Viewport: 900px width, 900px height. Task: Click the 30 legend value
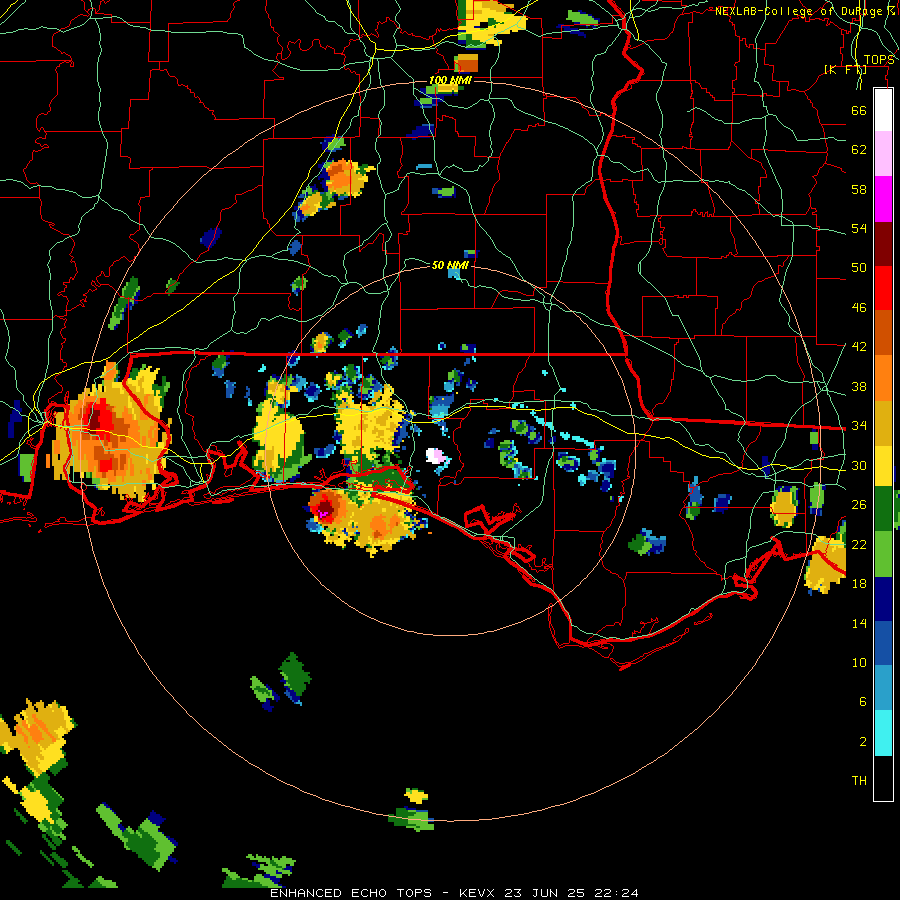click(859, 465)
